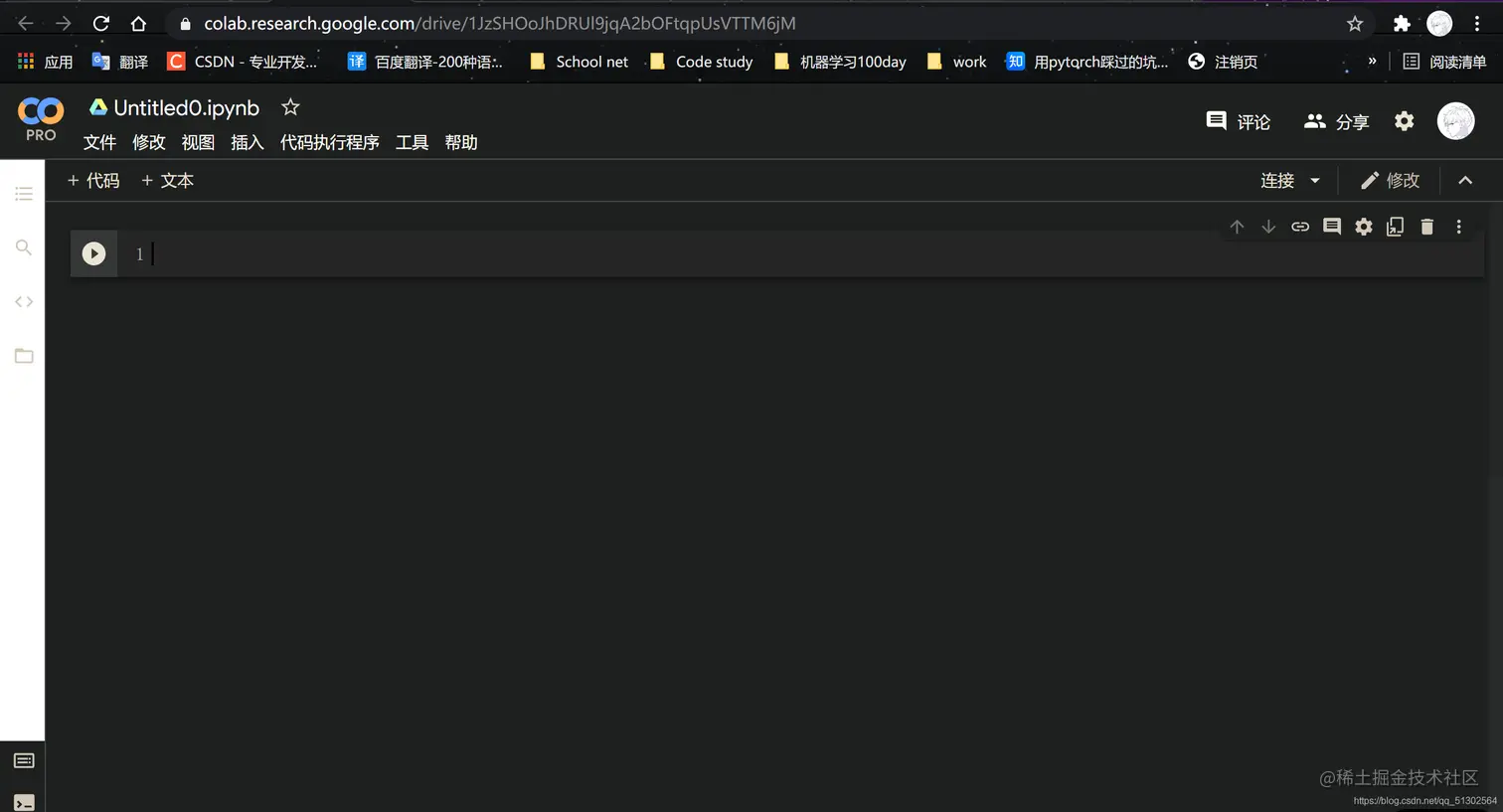Open terminal icon at bottom left
This screenshot has height=812, width=1503.
[24, 802]
